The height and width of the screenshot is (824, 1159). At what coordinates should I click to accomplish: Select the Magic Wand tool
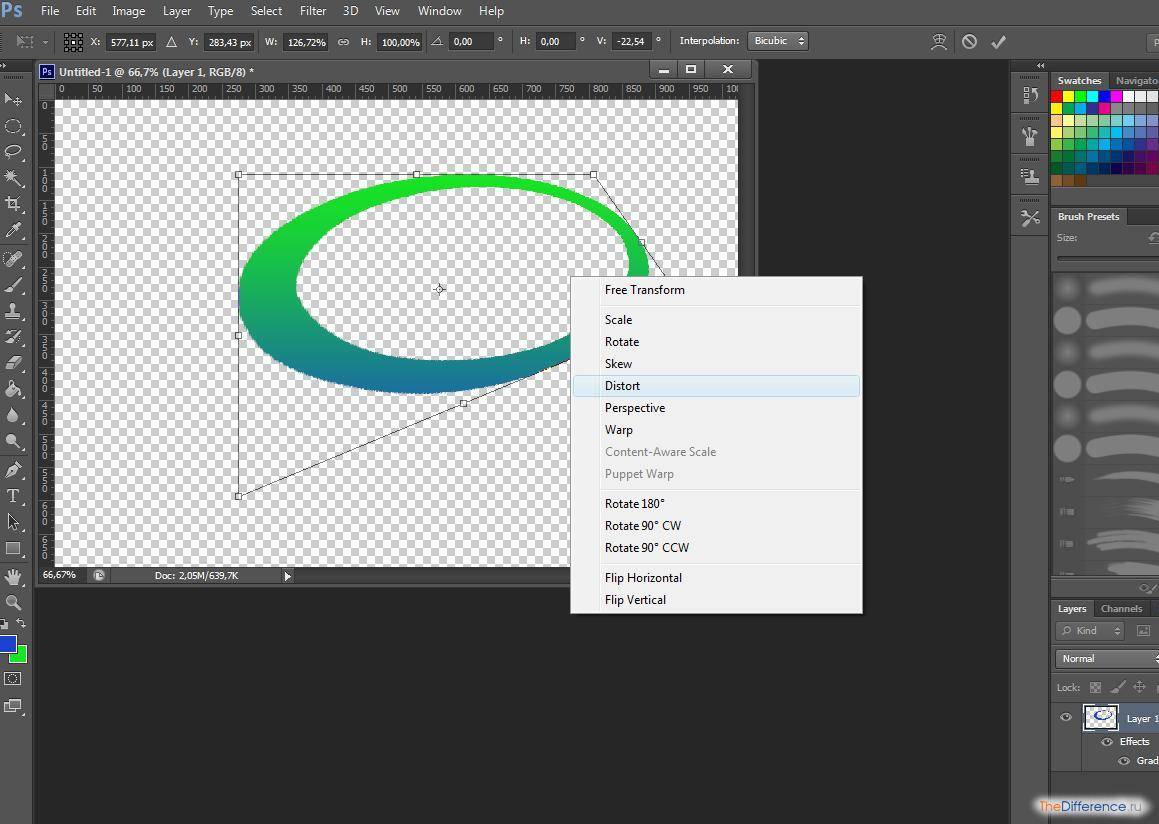point(13,178)
